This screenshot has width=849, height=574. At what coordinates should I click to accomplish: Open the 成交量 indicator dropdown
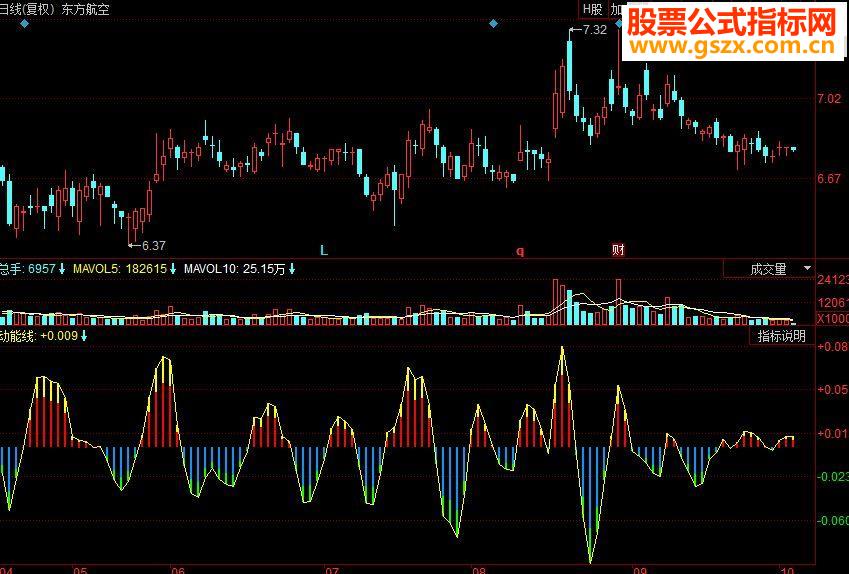(x=769, y=269)
